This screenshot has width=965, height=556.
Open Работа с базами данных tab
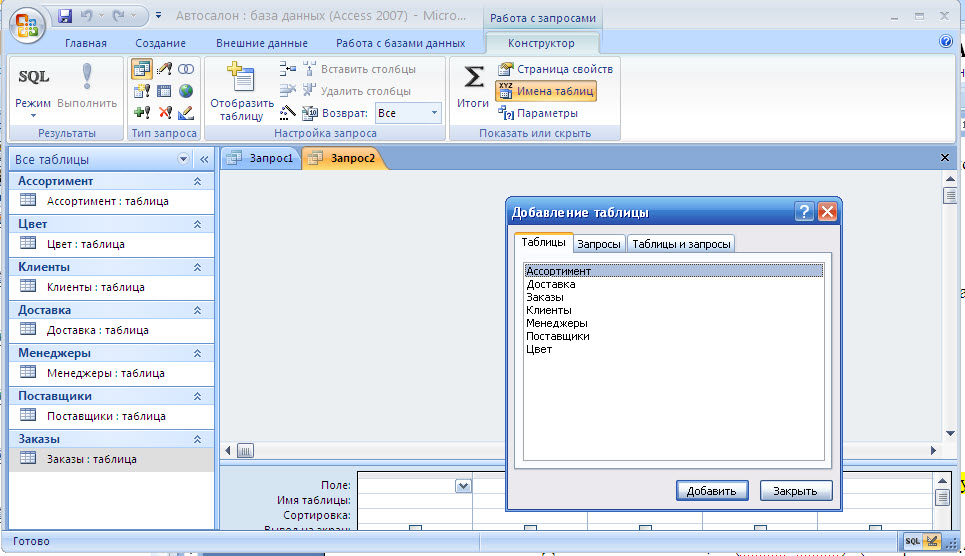(x=401, y=43)
